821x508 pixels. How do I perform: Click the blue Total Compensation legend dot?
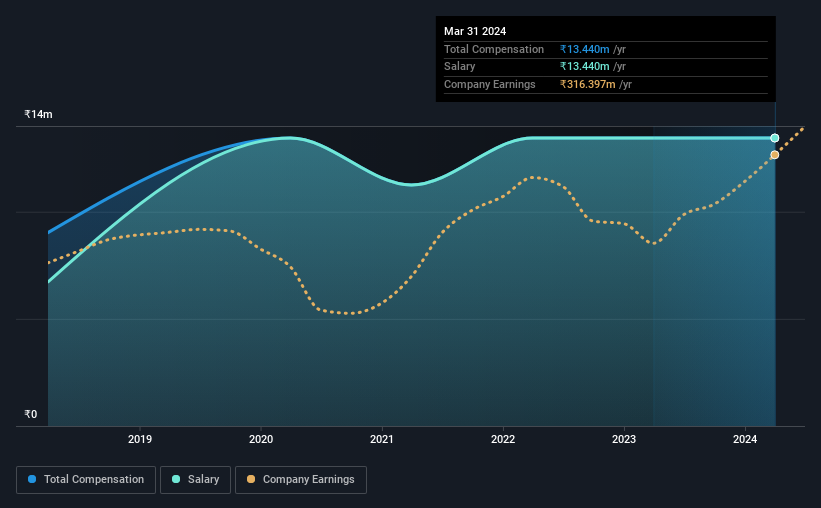(x=32, y=479)
